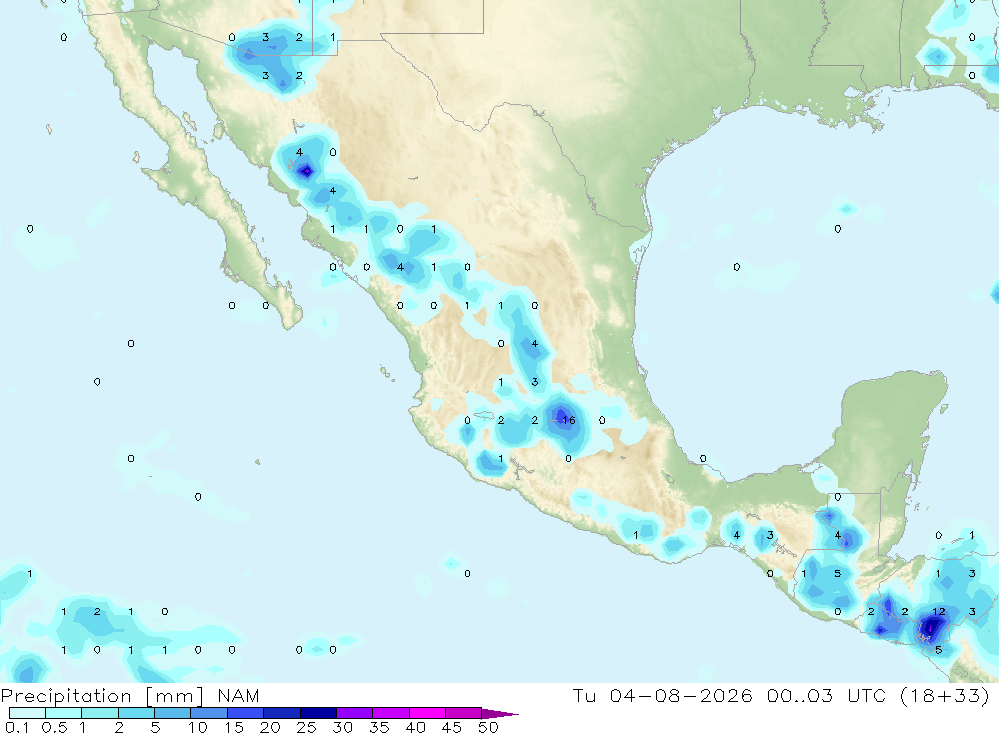1000x733 pixels.
Task: Click legend scale label '30'
Action: pos(343,727)
